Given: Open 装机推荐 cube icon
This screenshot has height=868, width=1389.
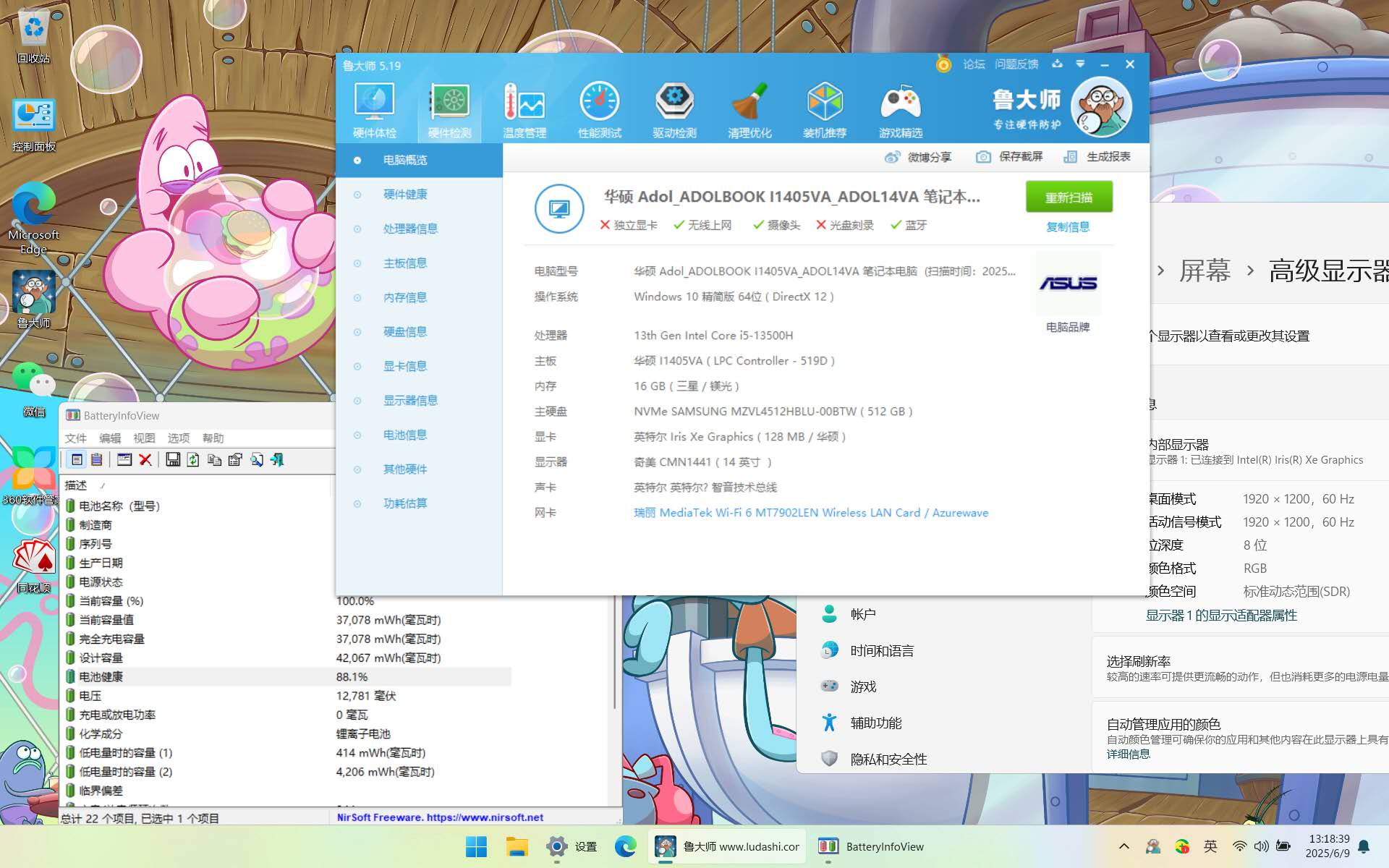Looking at the screenshot, I should [x=825, y=110].
